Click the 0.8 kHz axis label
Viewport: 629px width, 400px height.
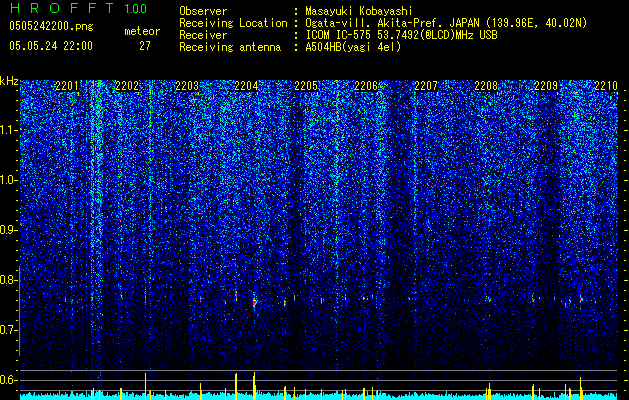pos(9,280)
